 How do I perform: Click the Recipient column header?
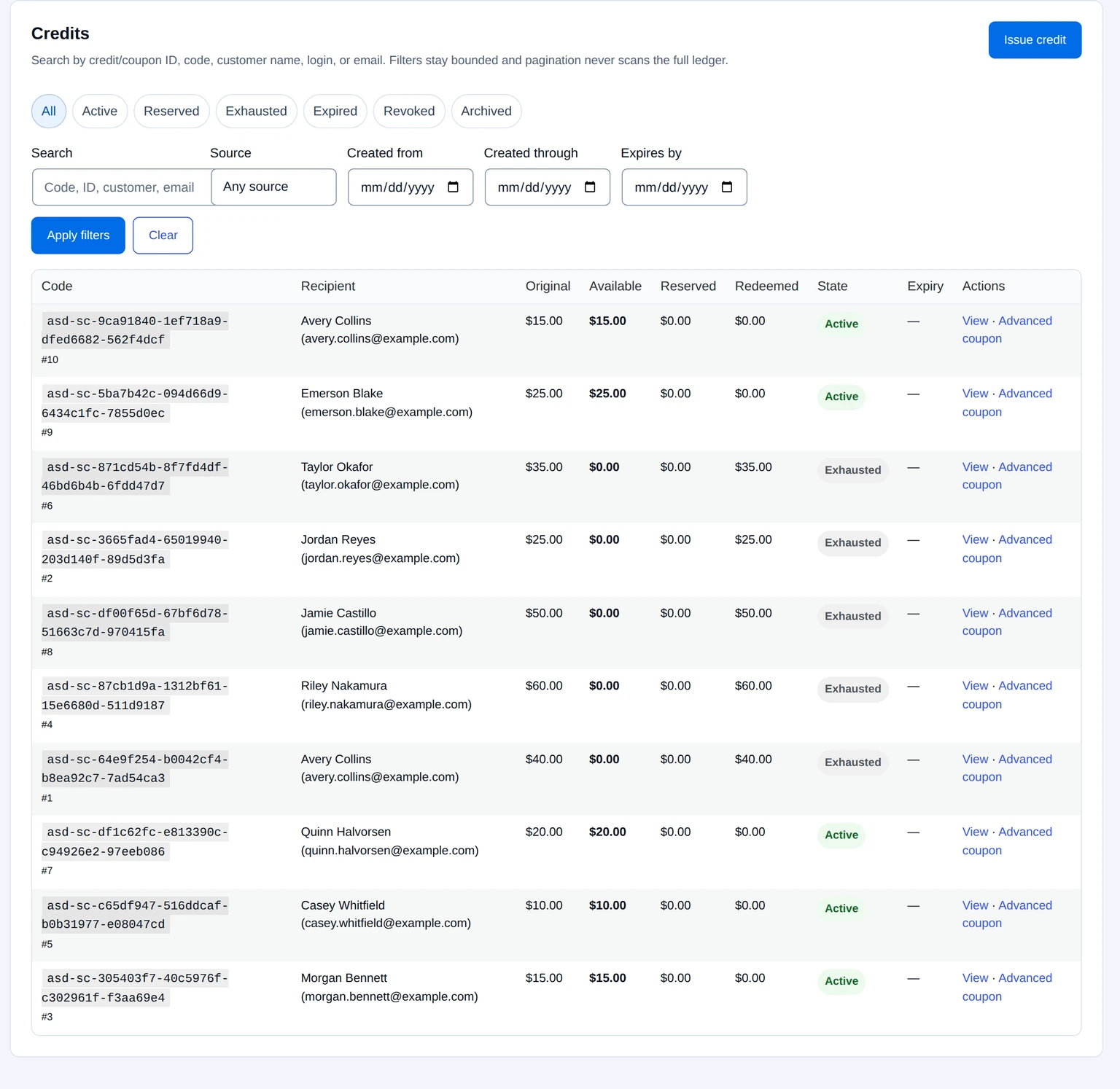tap(328, 286)
